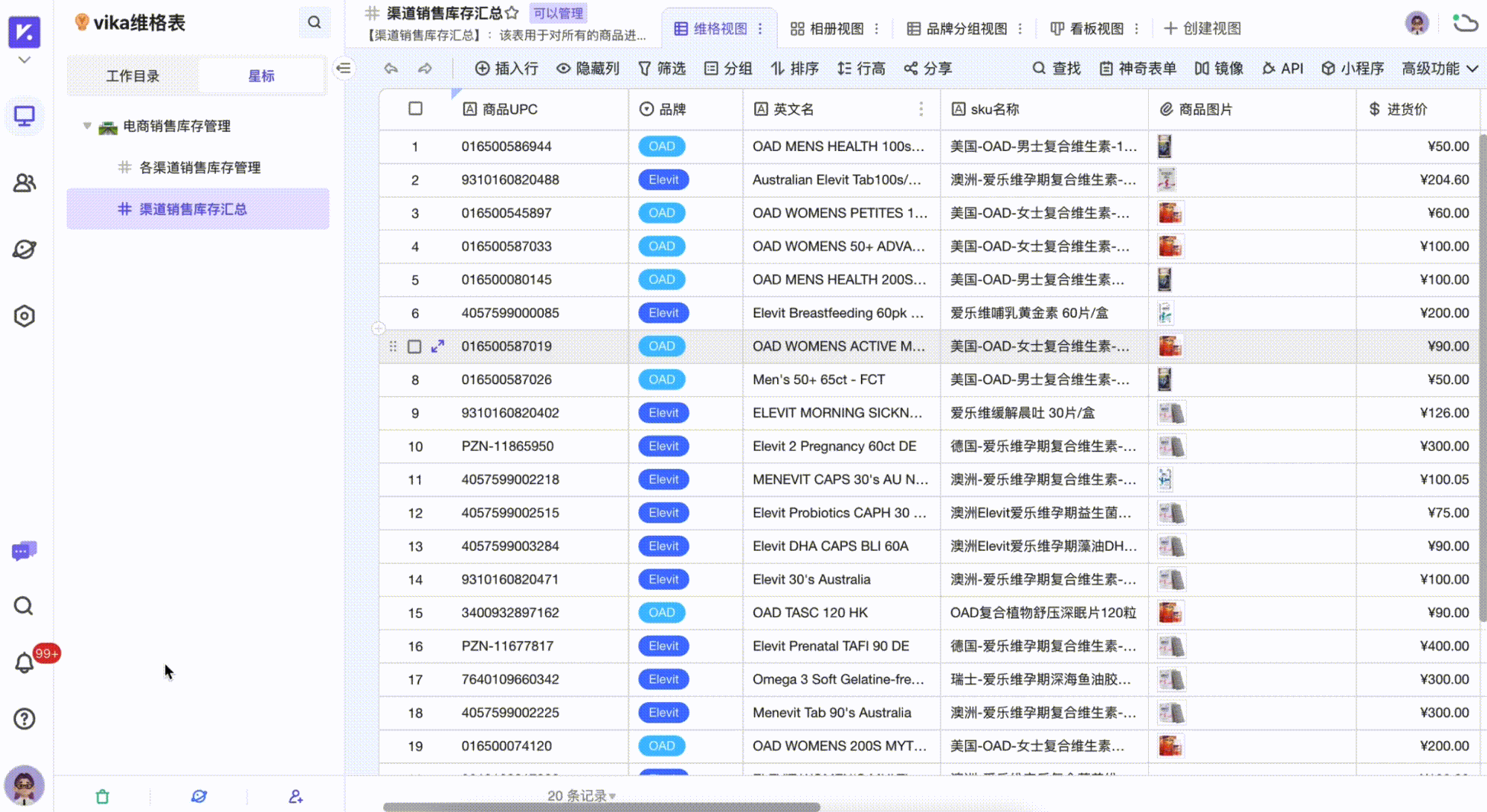Viewport: 1487px width, 812px height.
Task: Open the 神奇表单 (magic form) feature
Action: (1137, 68)
